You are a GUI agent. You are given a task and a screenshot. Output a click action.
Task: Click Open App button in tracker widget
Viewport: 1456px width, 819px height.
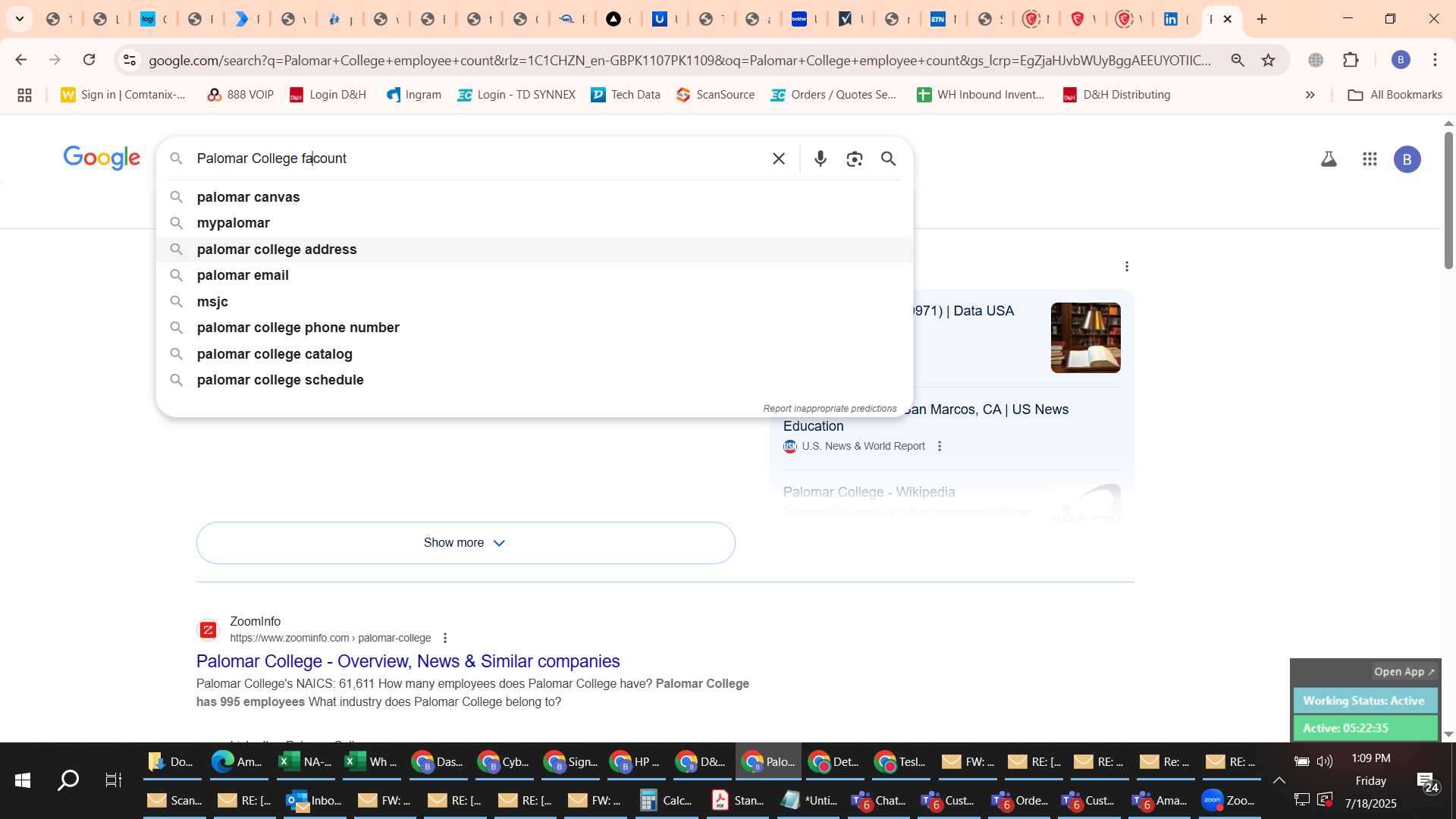(1404, 672)
